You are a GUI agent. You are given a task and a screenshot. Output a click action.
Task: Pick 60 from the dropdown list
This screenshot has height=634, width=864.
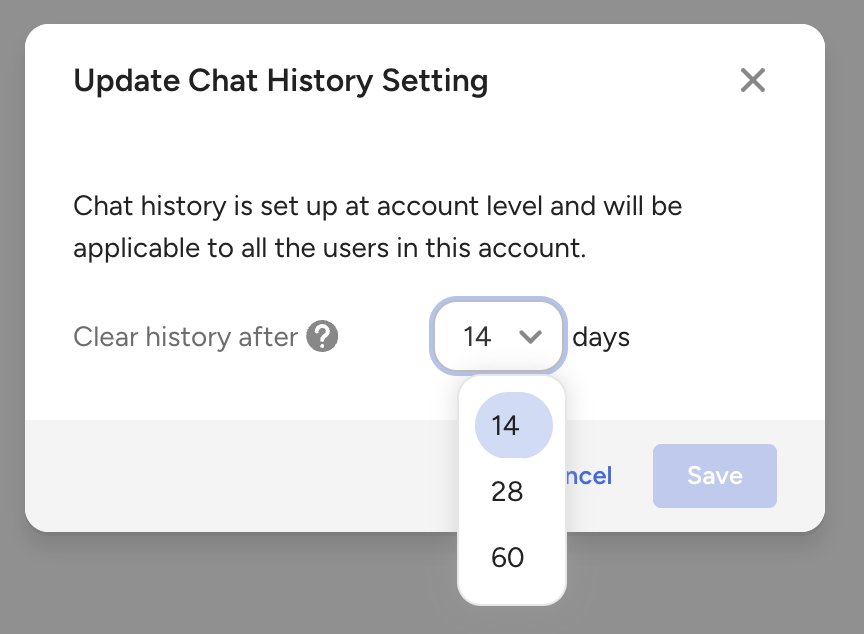tap(507, 557)
